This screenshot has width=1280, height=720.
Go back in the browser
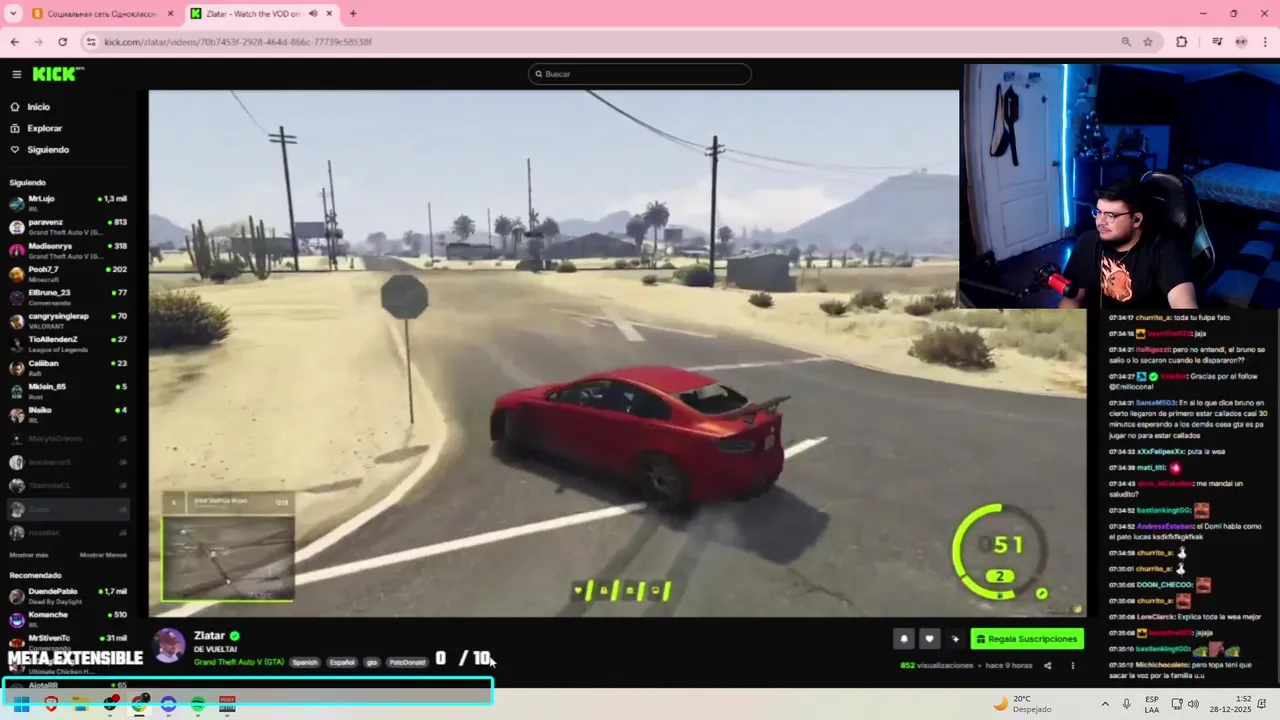tap(14, 42)
